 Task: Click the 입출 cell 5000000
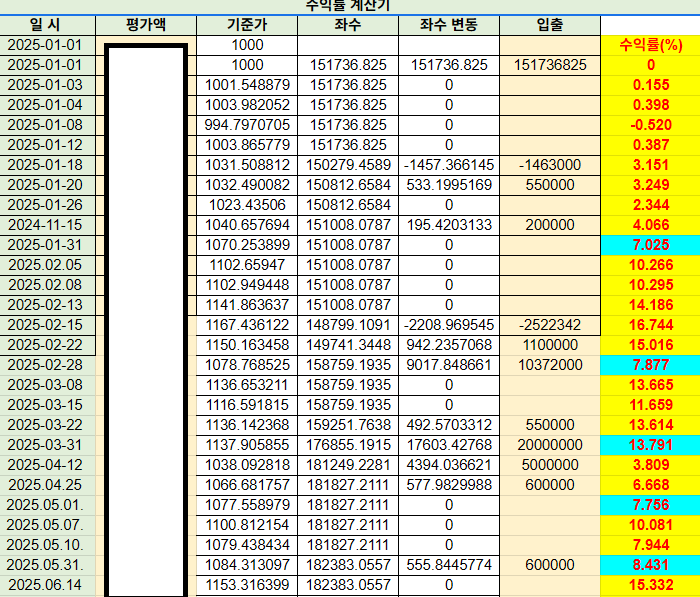click(550, 465)
